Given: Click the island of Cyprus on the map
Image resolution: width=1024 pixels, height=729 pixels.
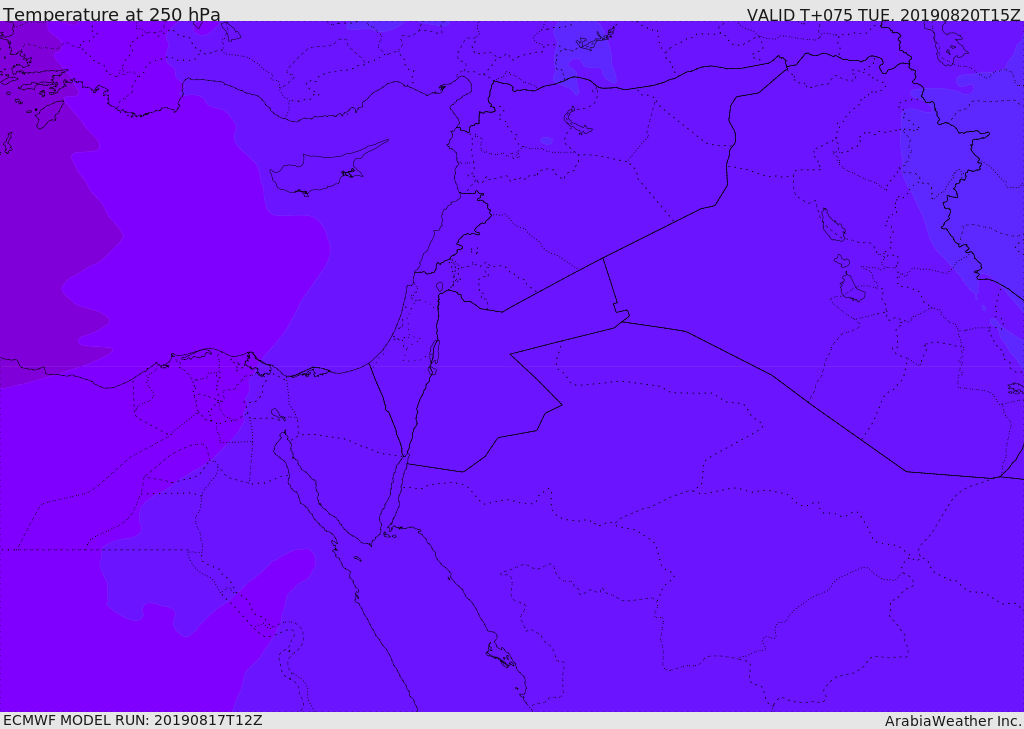Looking at the screenshot, I should coord(320,171).
